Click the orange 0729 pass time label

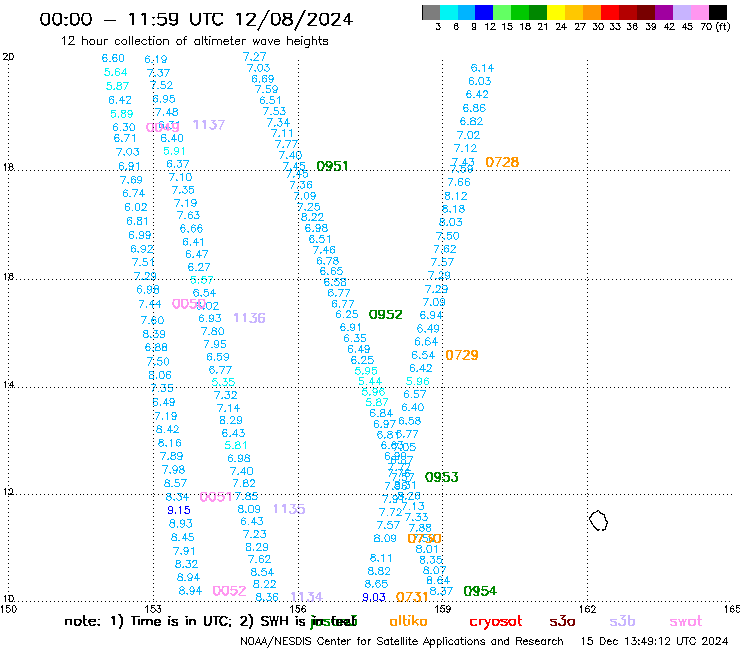(x=462, y=355)
